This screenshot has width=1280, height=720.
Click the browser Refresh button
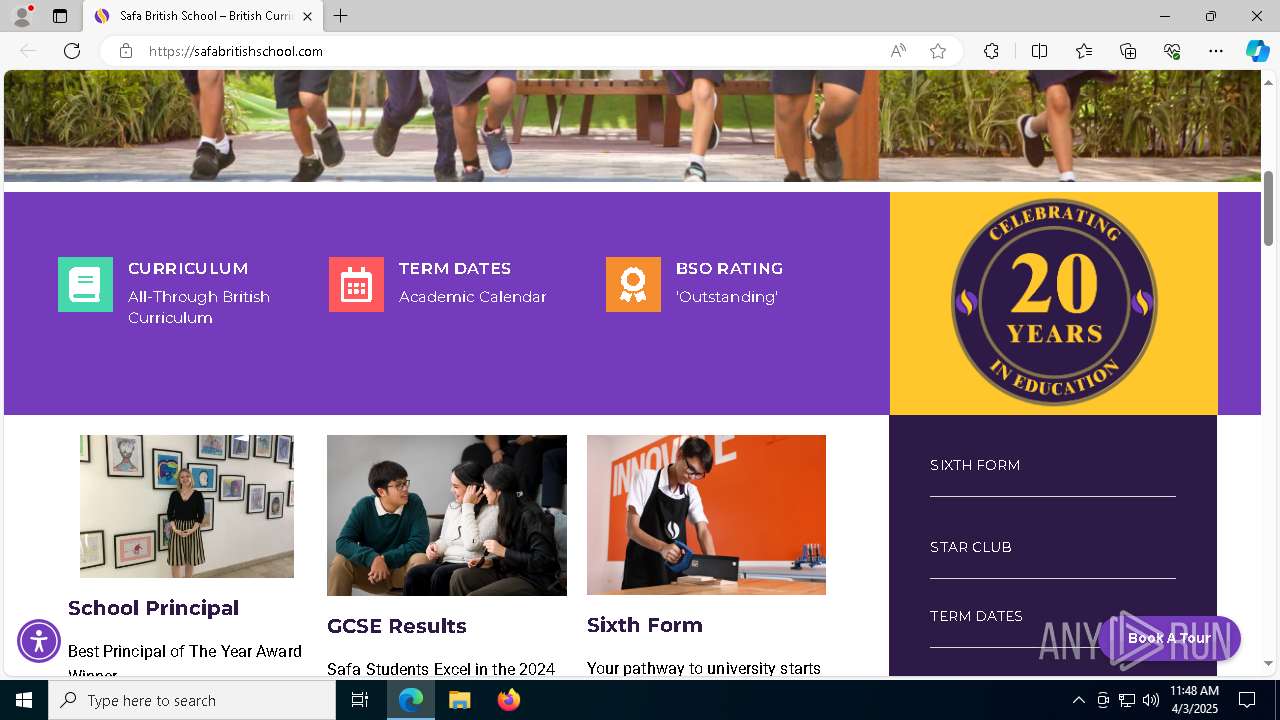click(72, 51)
